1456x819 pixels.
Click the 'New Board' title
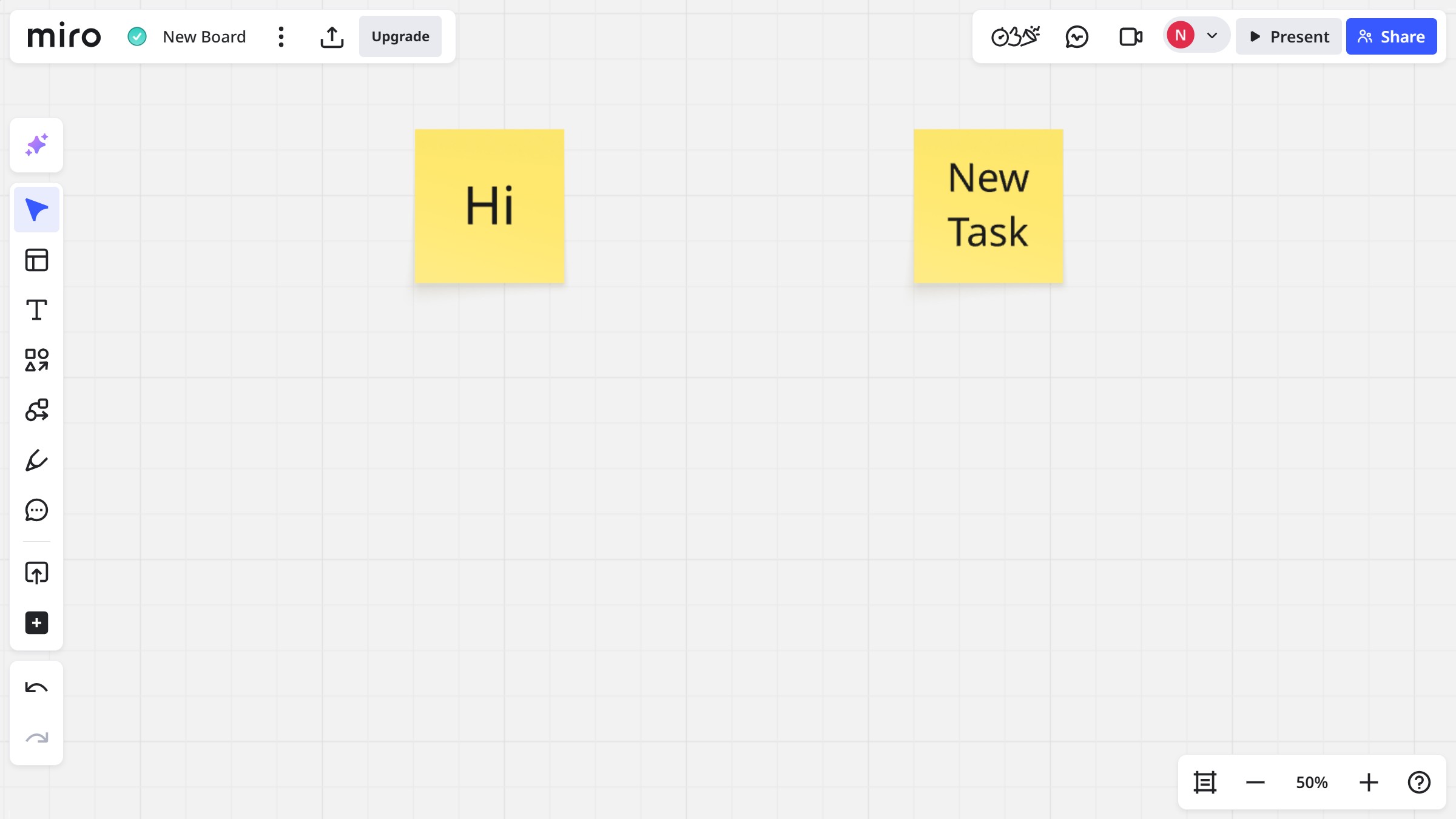204,36
